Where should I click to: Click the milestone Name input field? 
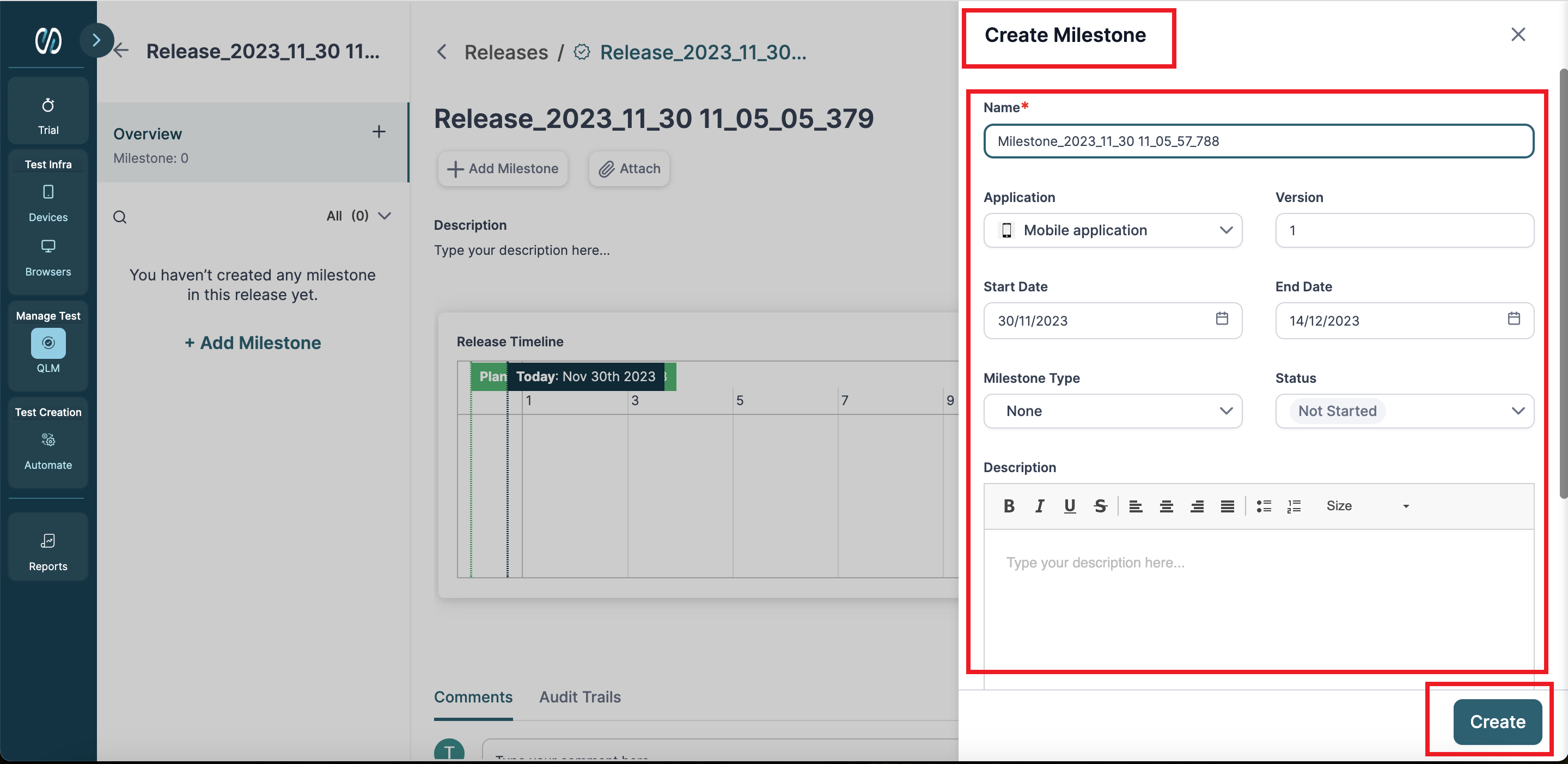[x=1259, y=141]
